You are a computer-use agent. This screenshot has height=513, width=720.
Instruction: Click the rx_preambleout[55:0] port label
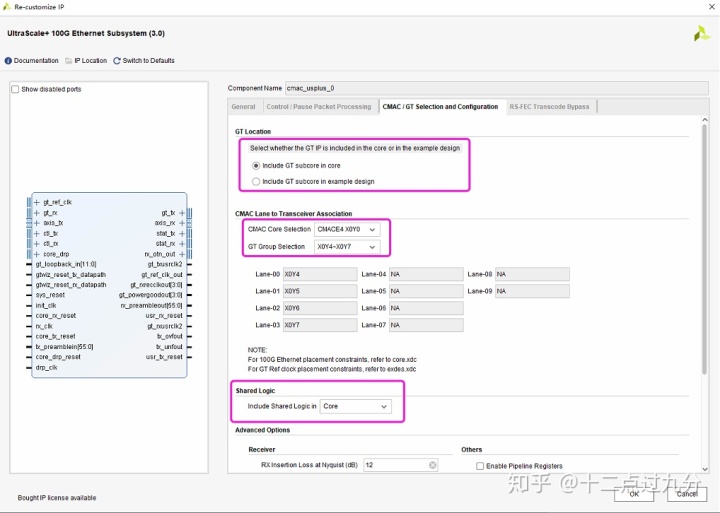[x=152, y=305]
